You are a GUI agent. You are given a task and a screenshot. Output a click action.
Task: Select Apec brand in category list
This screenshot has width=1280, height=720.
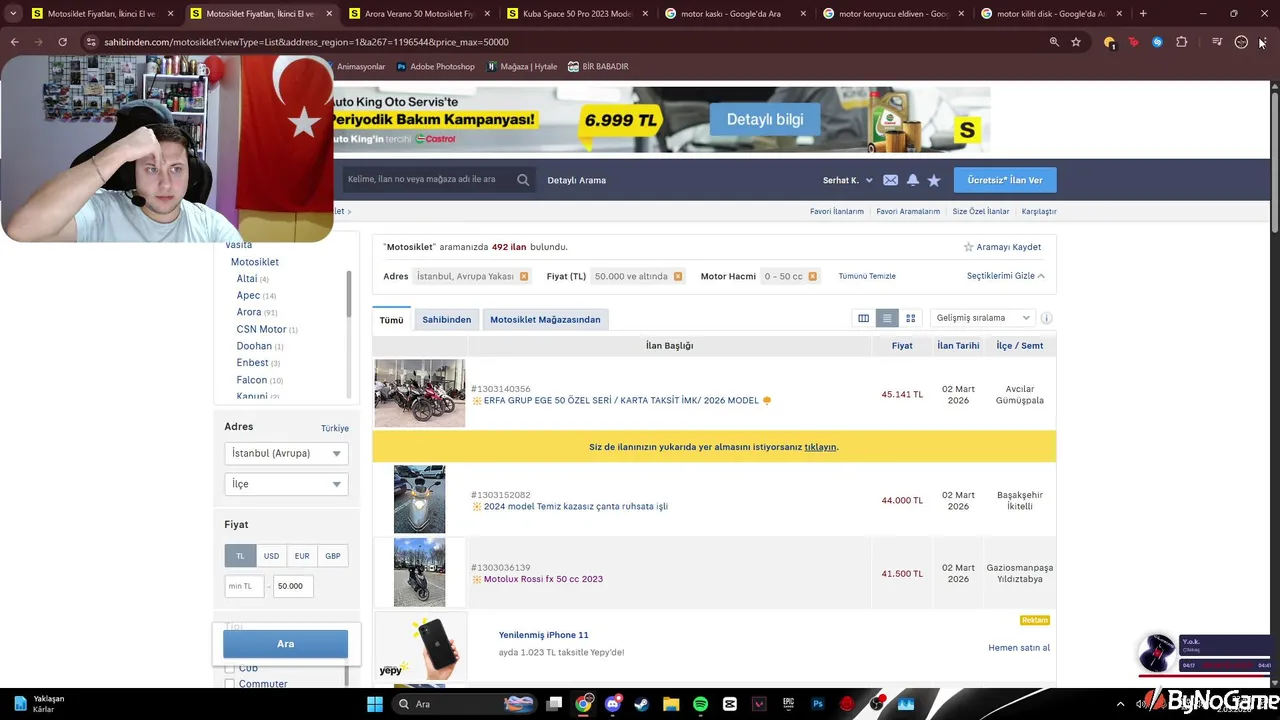248,295
